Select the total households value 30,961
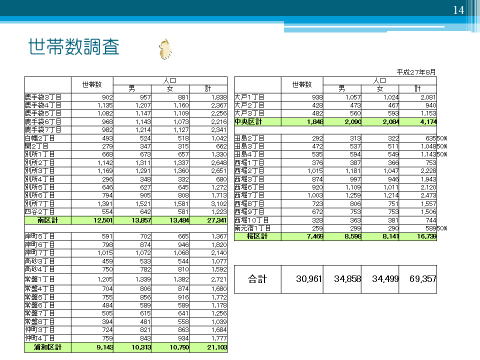Image resolution: width=480 pixels, height=360 pixels. 308,279
